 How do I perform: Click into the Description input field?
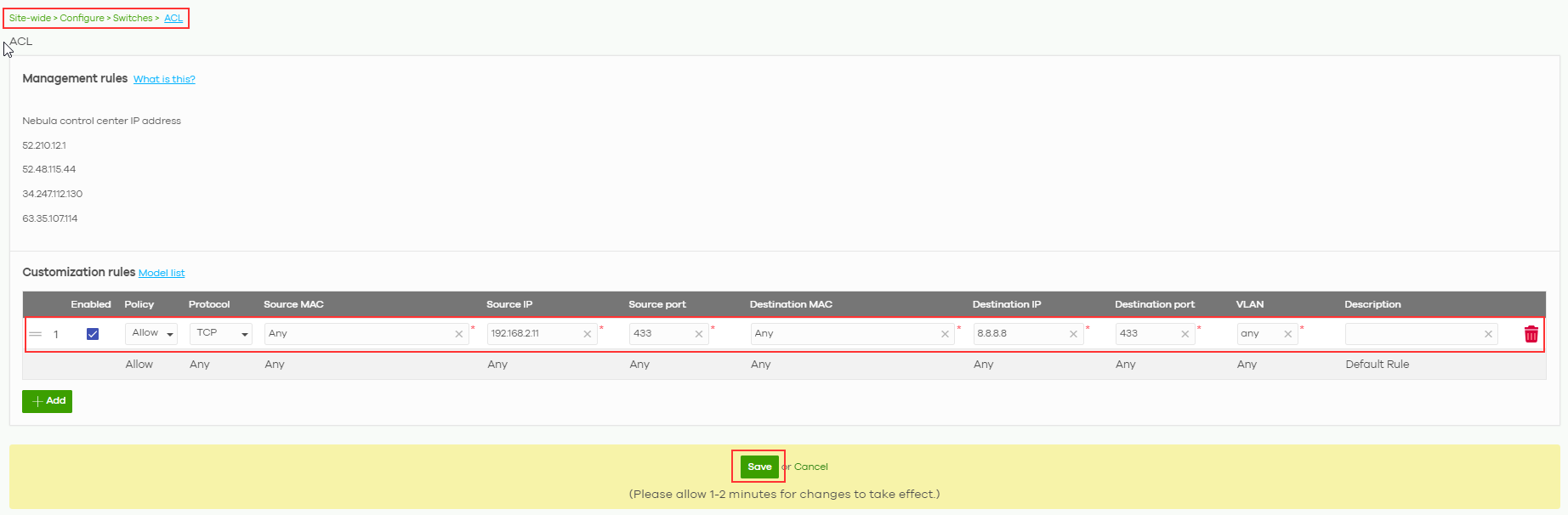click(x=1412, y=334)
